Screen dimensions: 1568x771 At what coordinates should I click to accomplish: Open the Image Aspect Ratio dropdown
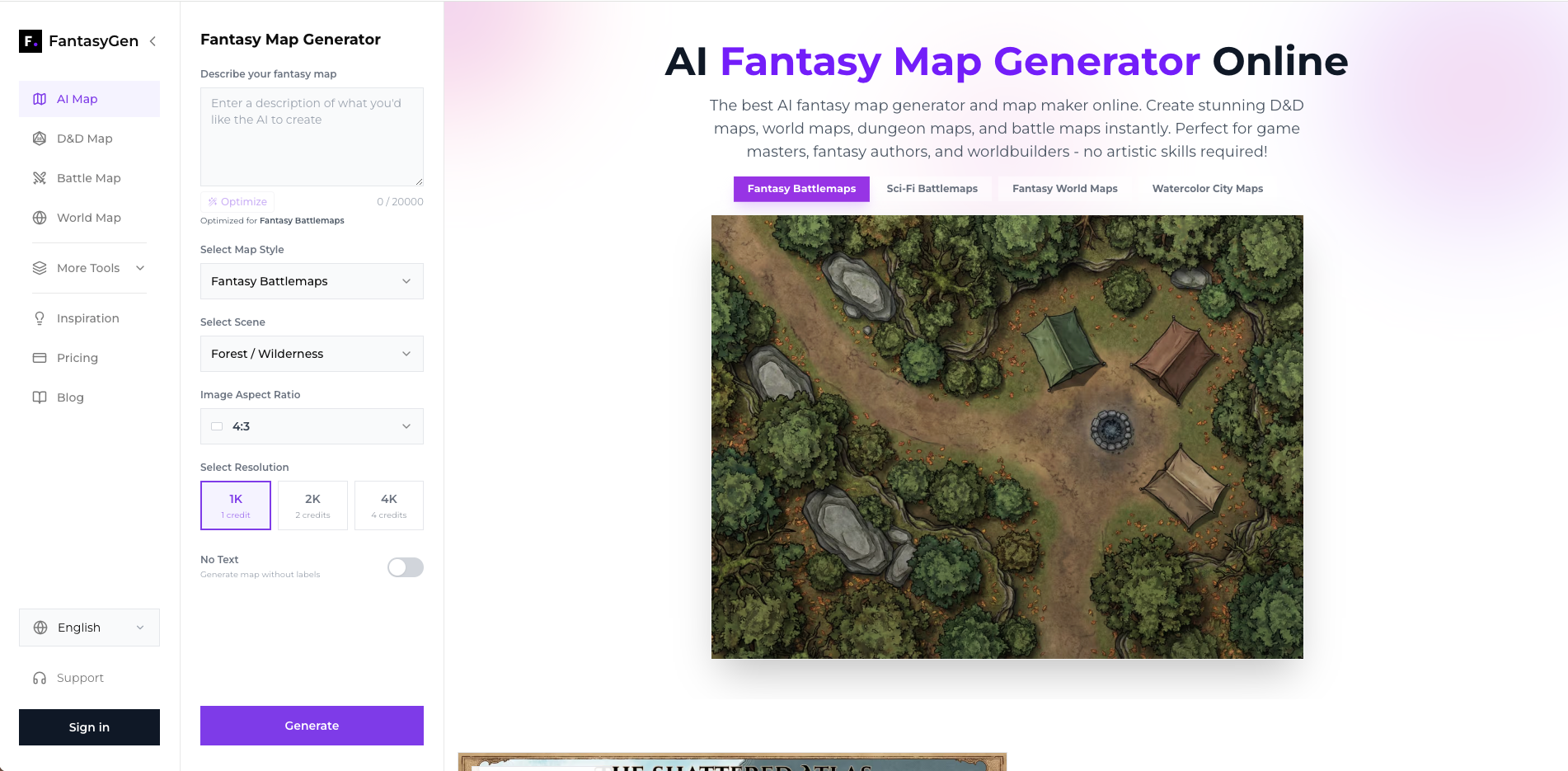(x=312, y=426)
